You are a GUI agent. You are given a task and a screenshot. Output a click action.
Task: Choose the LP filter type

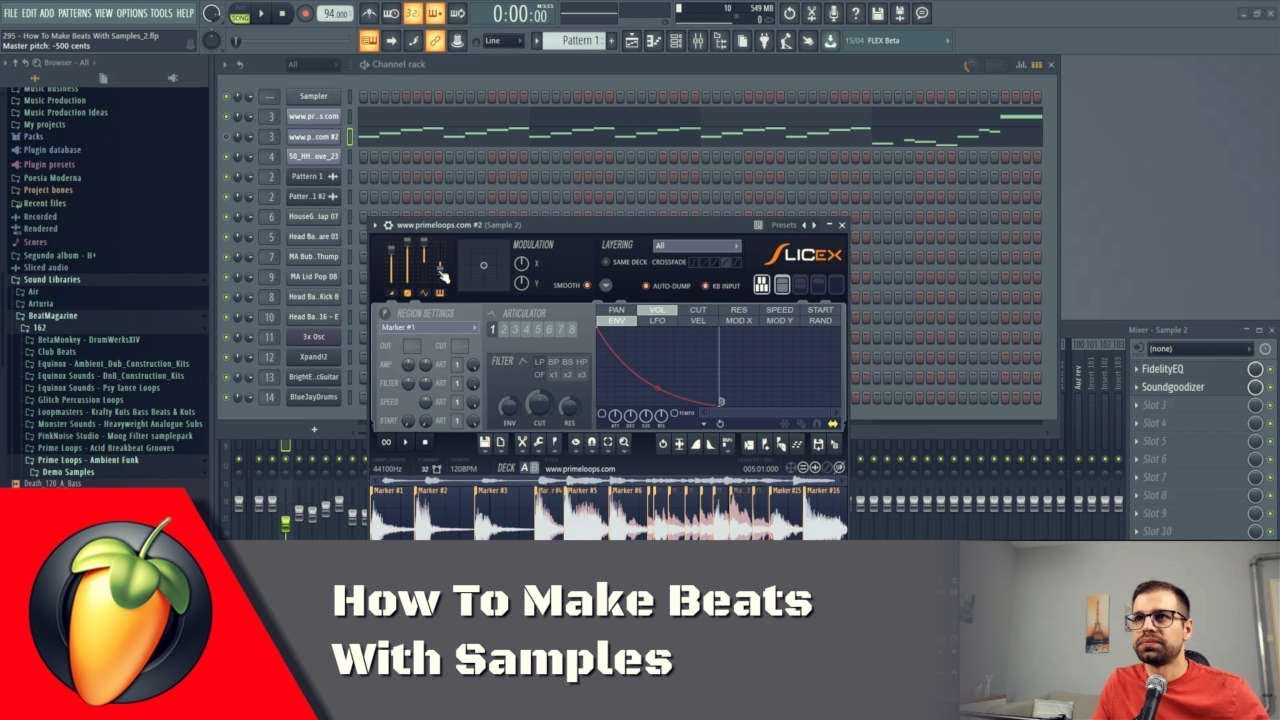click(x=540, y=362)
